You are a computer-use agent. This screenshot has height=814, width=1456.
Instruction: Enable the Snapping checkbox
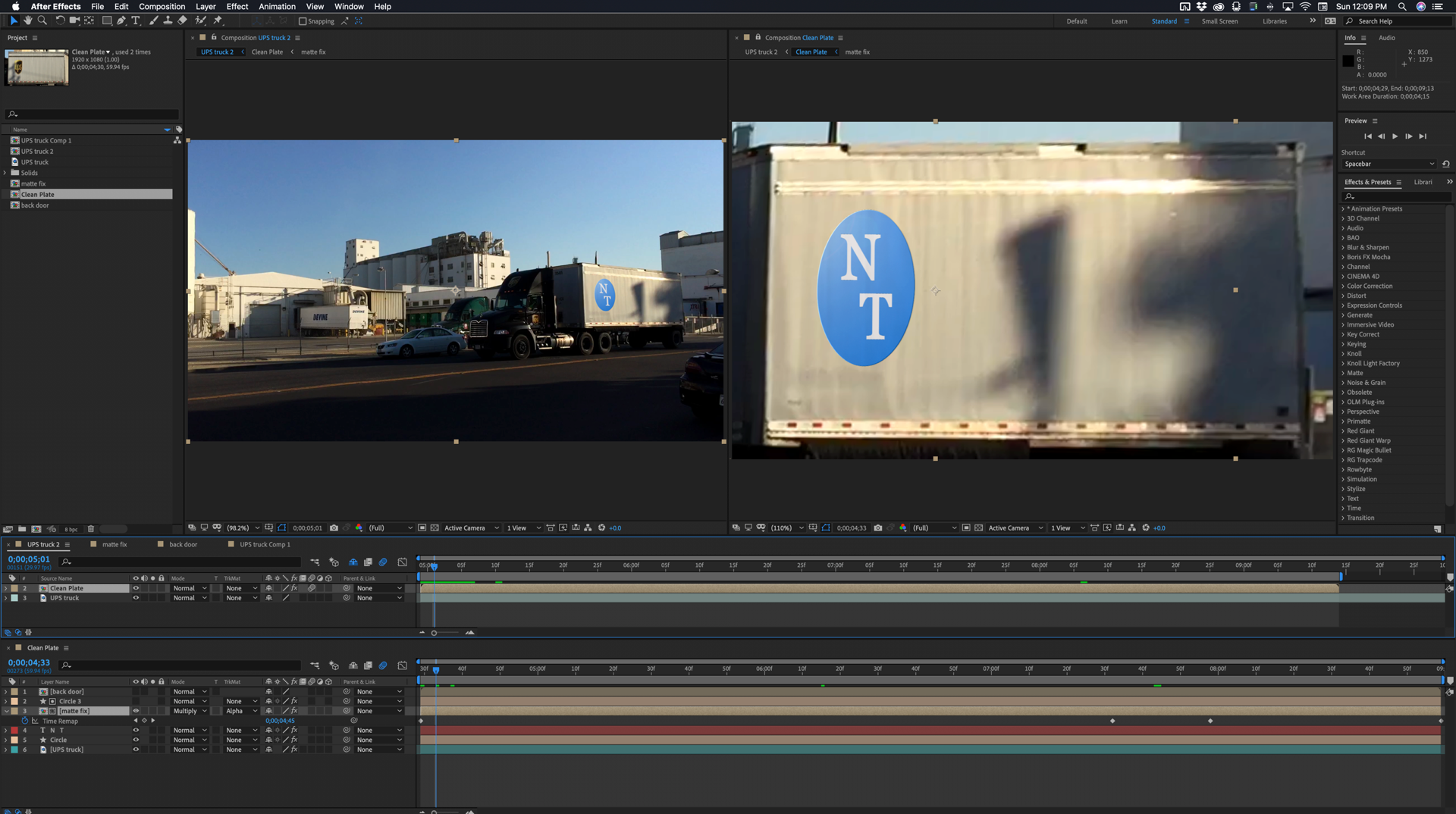point(303,21)
